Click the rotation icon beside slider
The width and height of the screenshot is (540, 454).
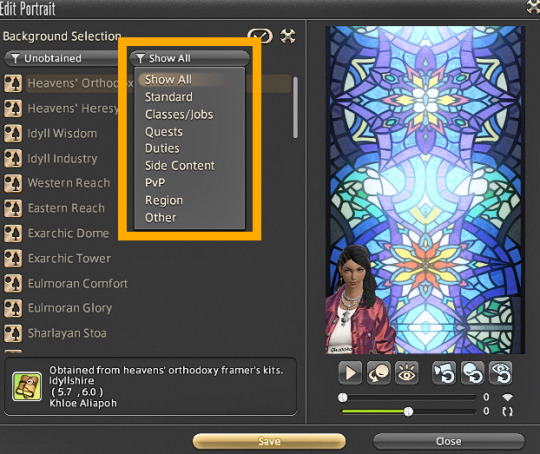click(x=507, y=411)
